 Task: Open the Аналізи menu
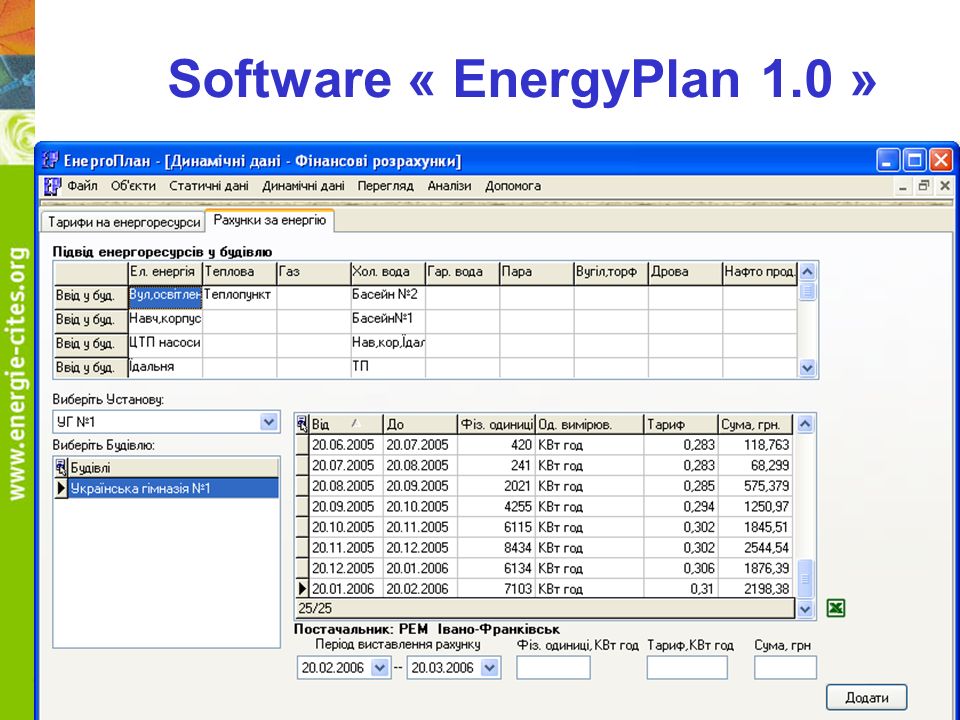[449, 186]
